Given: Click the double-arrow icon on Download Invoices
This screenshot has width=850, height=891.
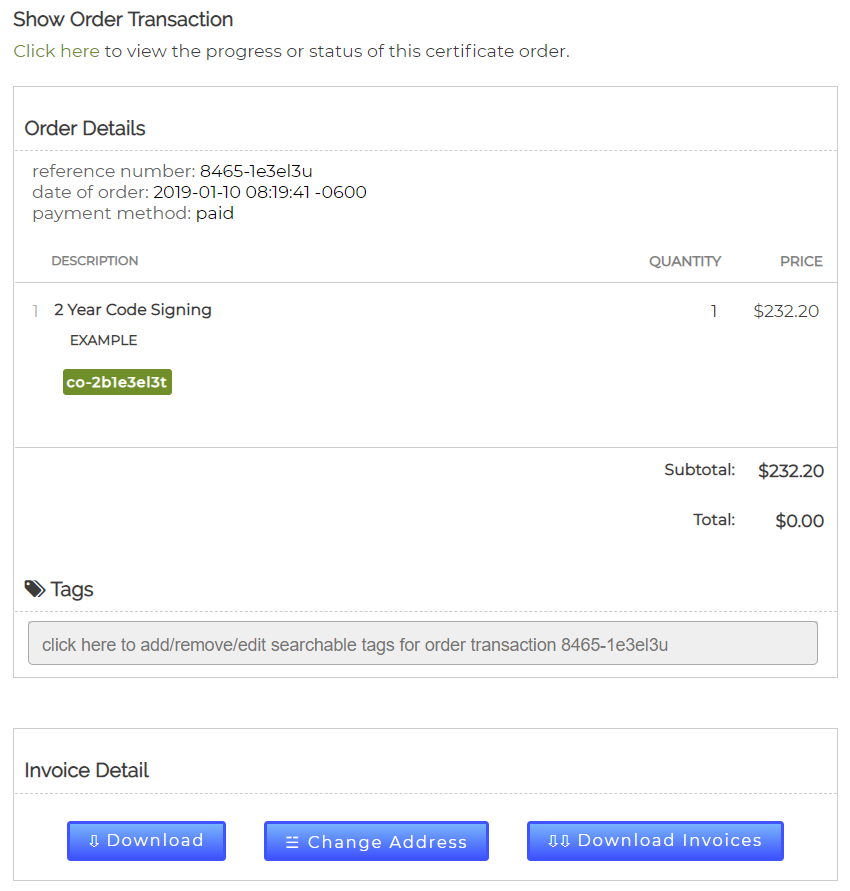Looking at the screenshot, I should [x=559, y=841].
